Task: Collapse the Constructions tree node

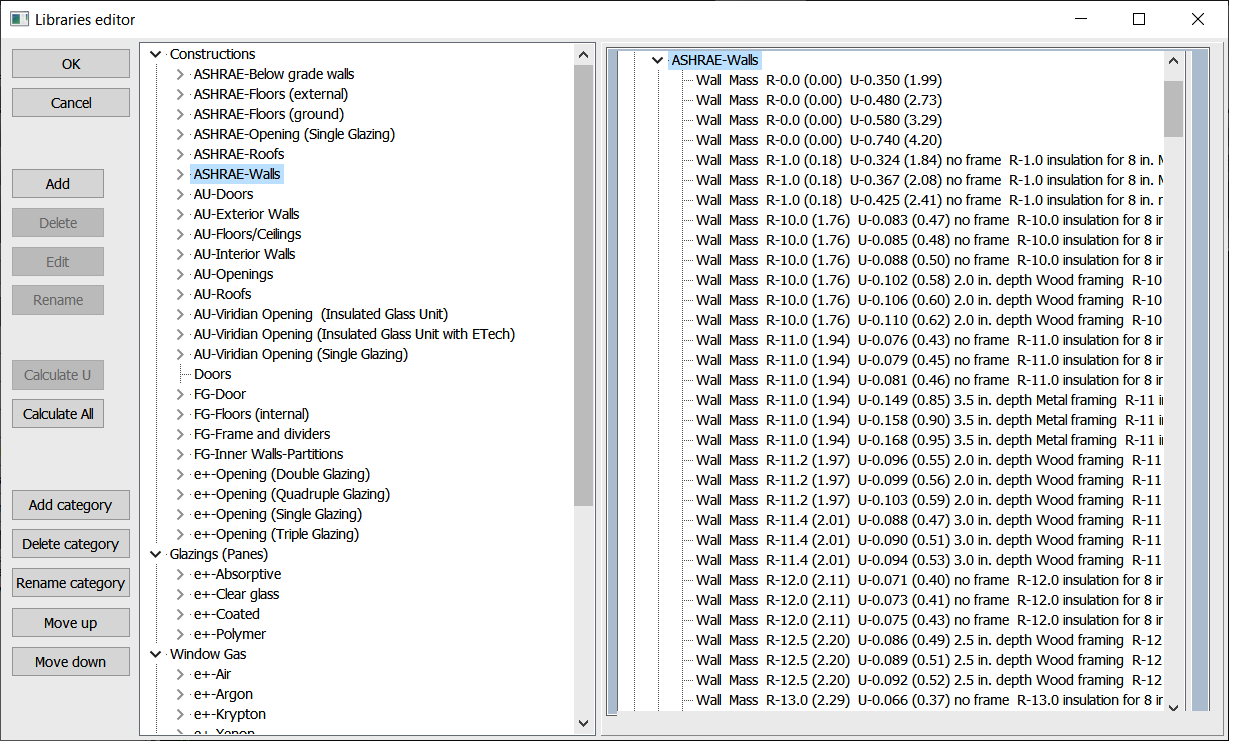Action: (x=156, y=54)
